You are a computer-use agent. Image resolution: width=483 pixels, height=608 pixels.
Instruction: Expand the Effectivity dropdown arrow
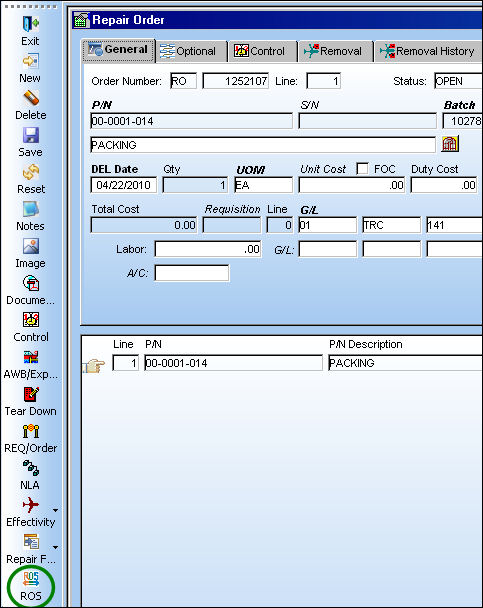(55, 510)
